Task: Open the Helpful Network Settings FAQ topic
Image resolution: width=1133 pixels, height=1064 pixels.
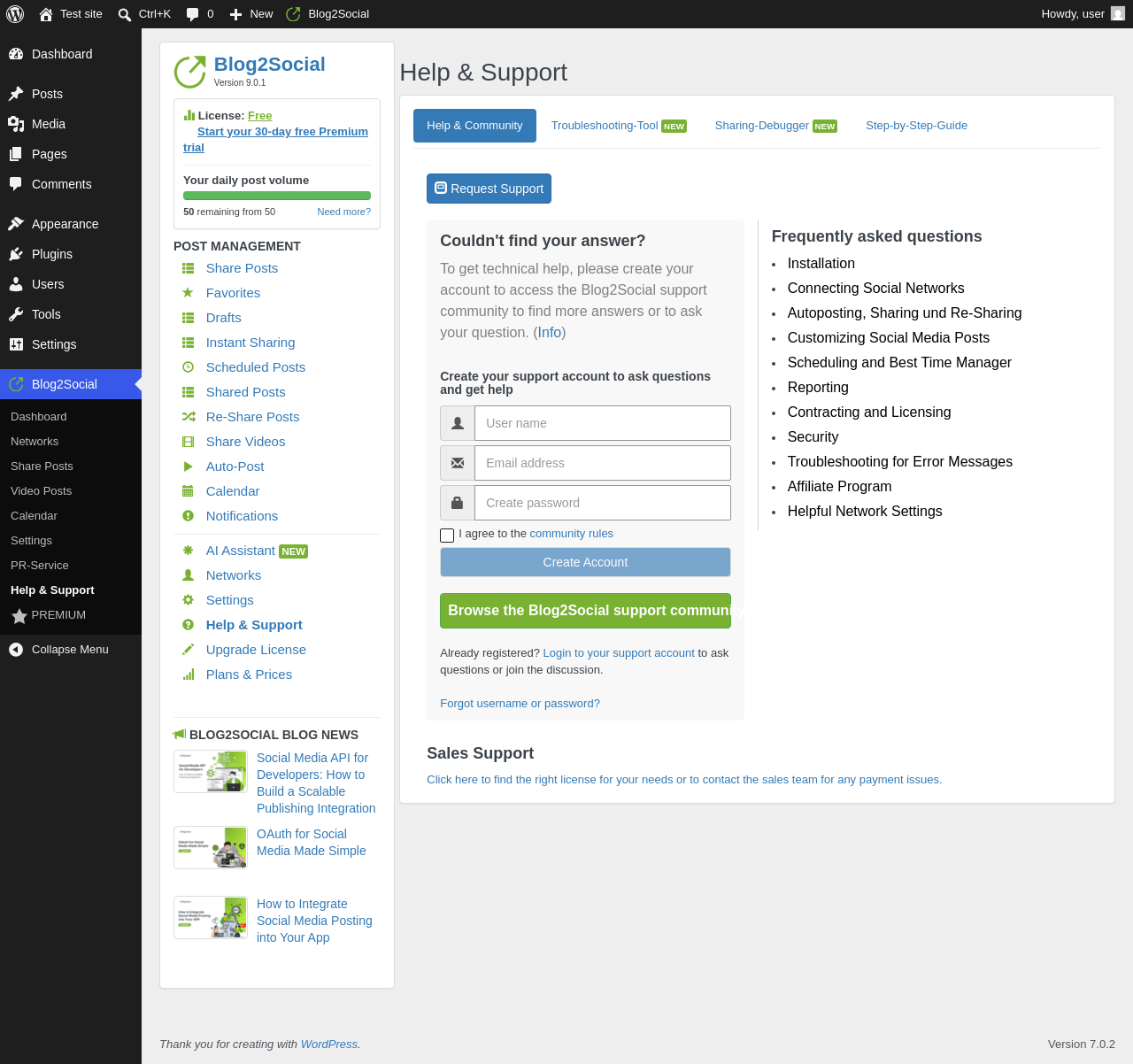Action: click(865, 512)
